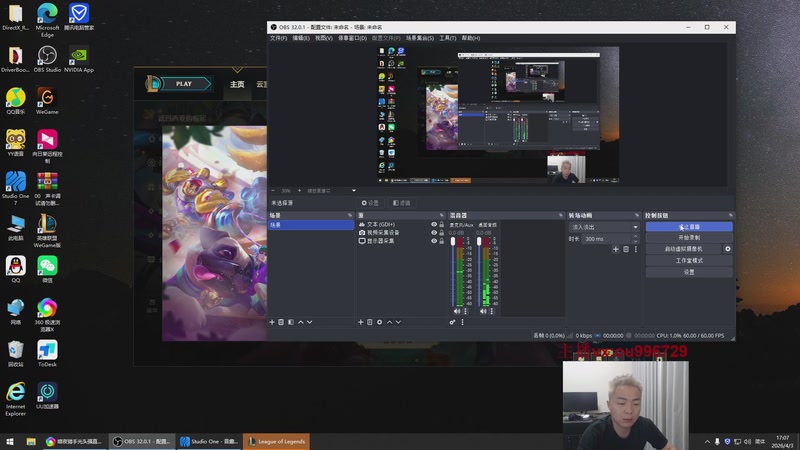The width and height of the screenshot is (800, 450).
Task: Open the 帮助(H) menu
Action: point(471,38)
